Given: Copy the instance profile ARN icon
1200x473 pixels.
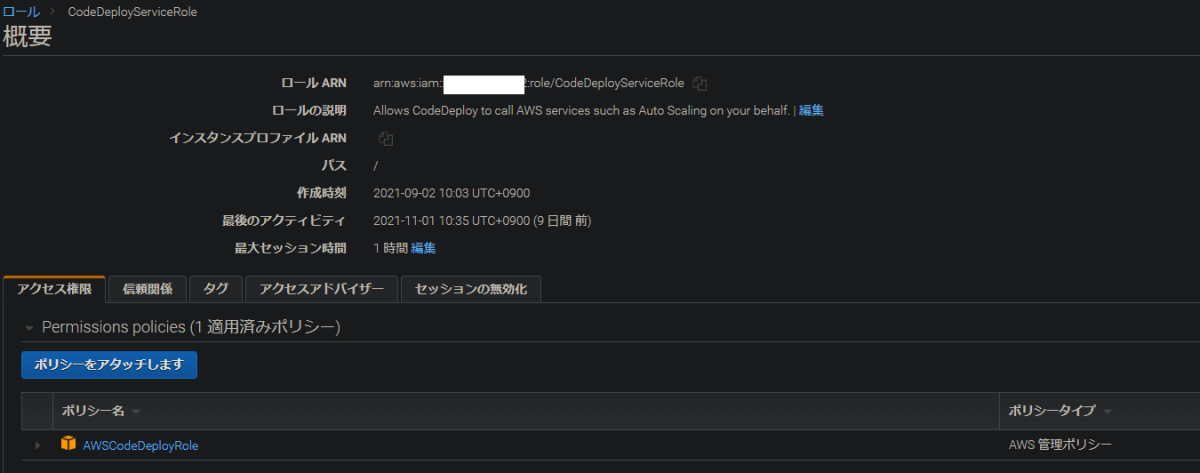Looking at the screenshot, I should click(x=385, y=139).
